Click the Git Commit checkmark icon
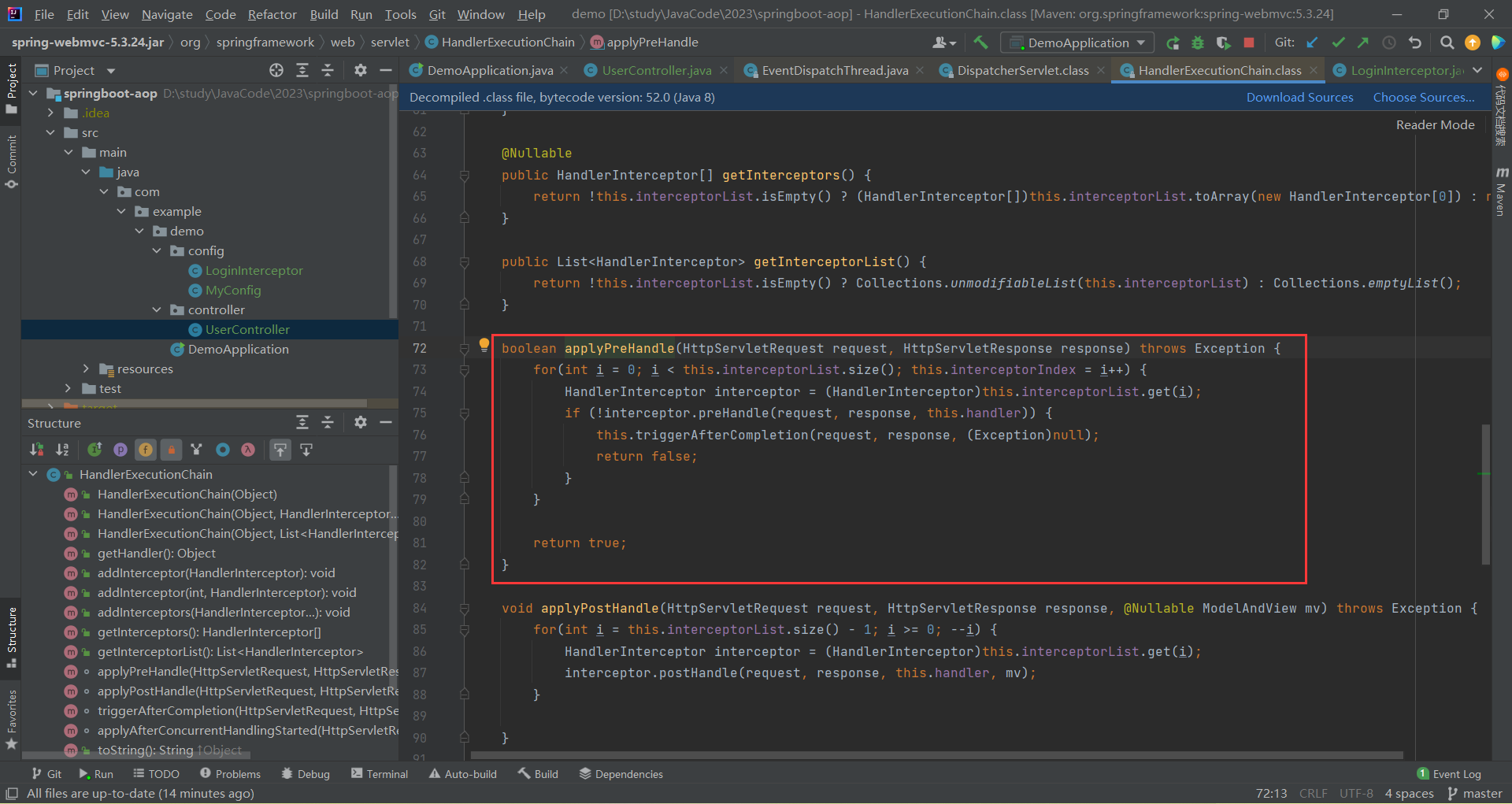The height and width of the screenshot is (804, 1512). [x=1338, y=43]
